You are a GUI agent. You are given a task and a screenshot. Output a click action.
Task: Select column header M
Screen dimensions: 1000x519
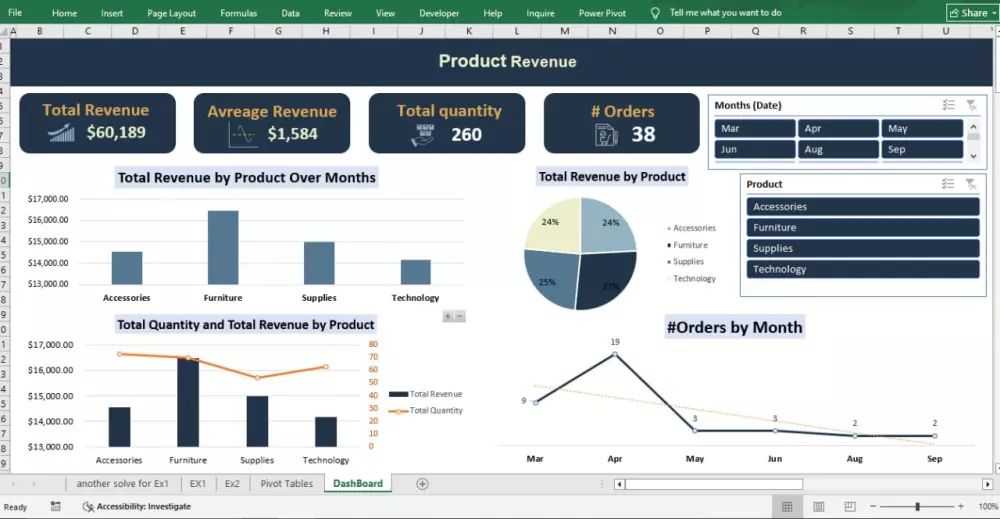564,31
